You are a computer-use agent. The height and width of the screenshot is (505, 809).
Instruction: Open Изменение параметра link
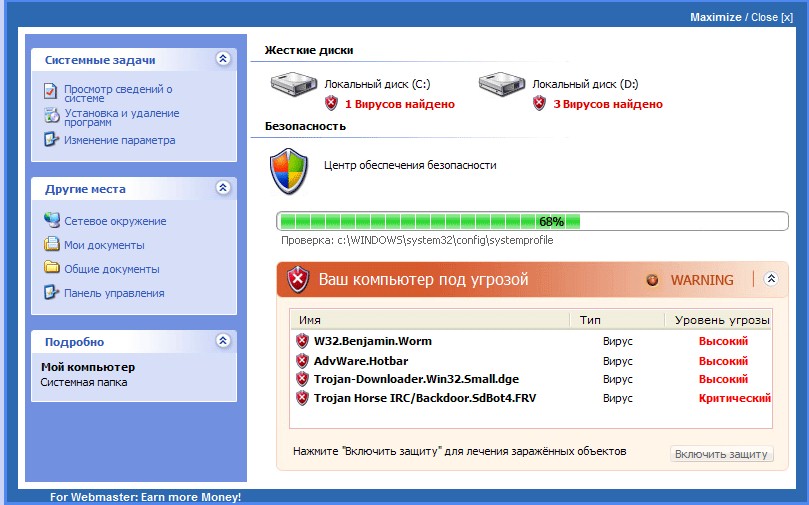click(120, 140)
